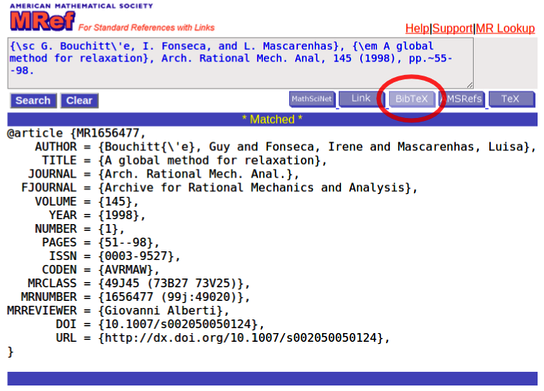The image size is (544, 391).
Task: Click 'For Standard References with Links' tagline
Action: click(146, 28)
